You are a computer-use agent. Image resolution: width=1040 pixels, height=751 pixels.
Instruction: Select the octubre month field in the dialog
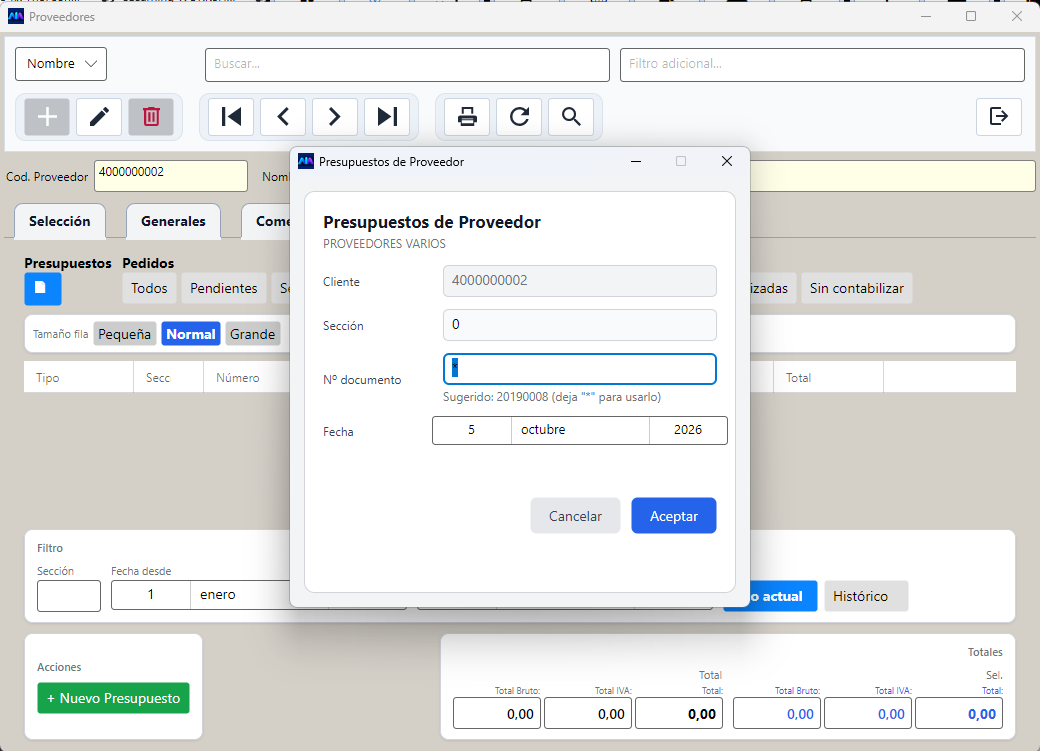[x=580, y=430]
